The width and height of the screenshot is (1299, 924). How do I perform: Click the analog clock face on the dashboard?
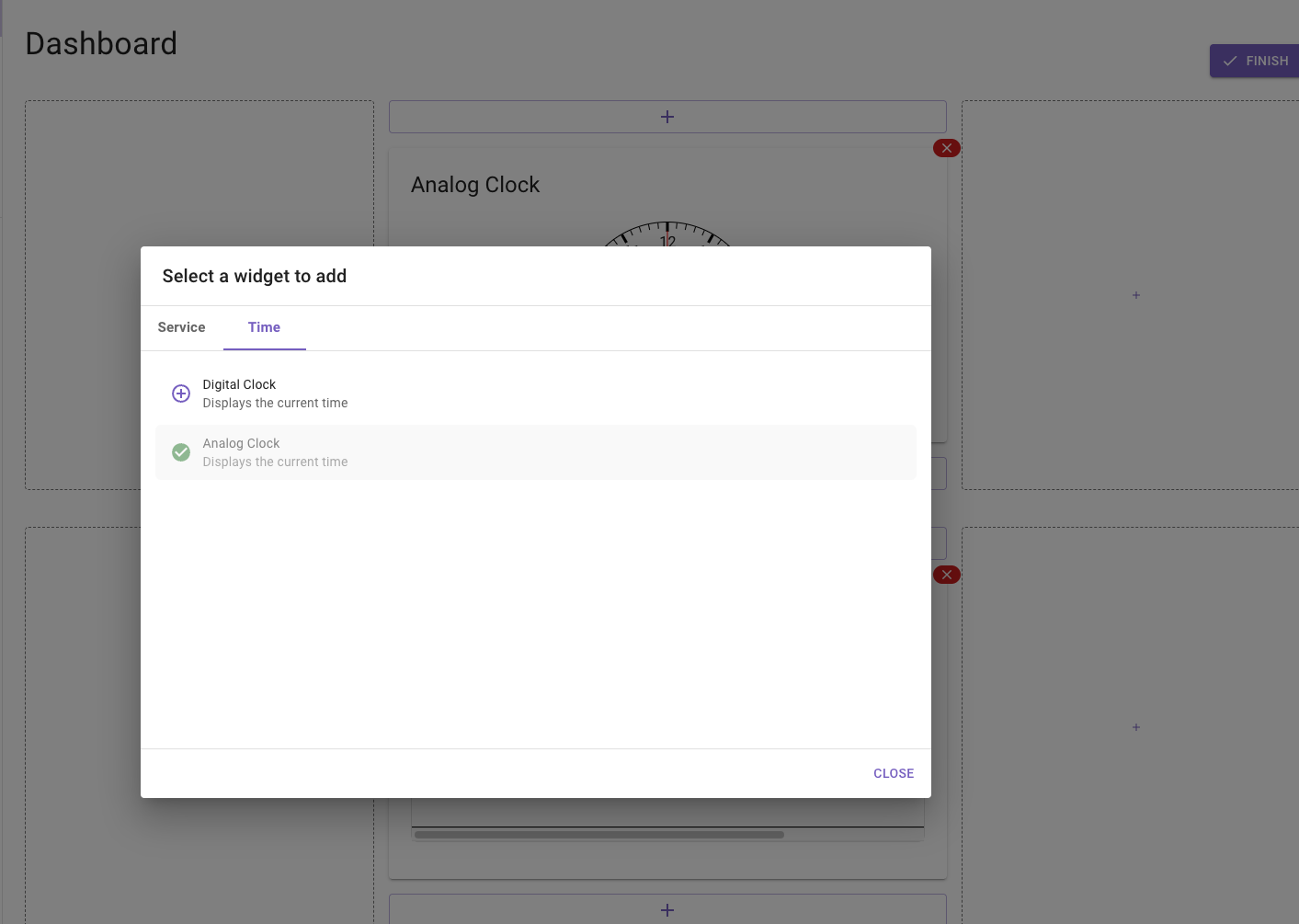point(667,234)
